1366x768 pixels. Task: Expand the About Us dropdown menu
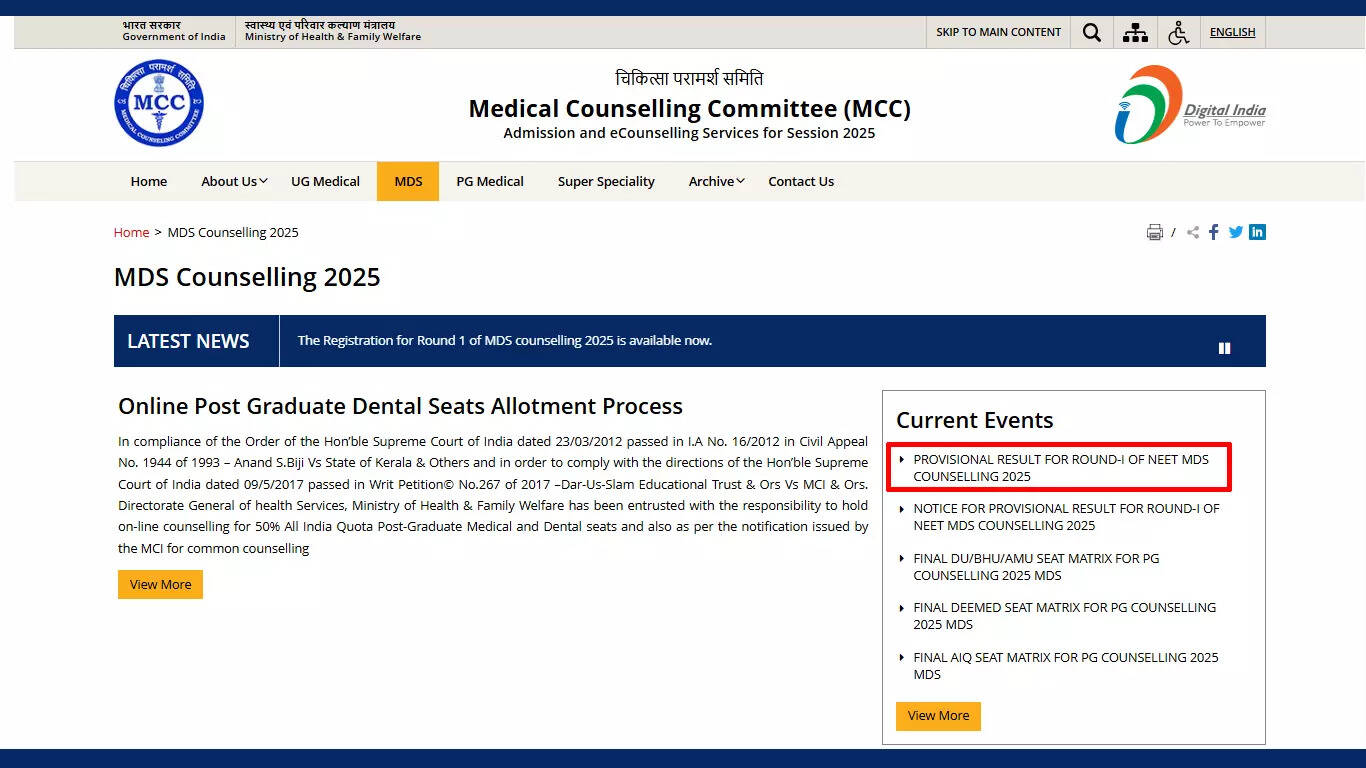click(234, 181)
